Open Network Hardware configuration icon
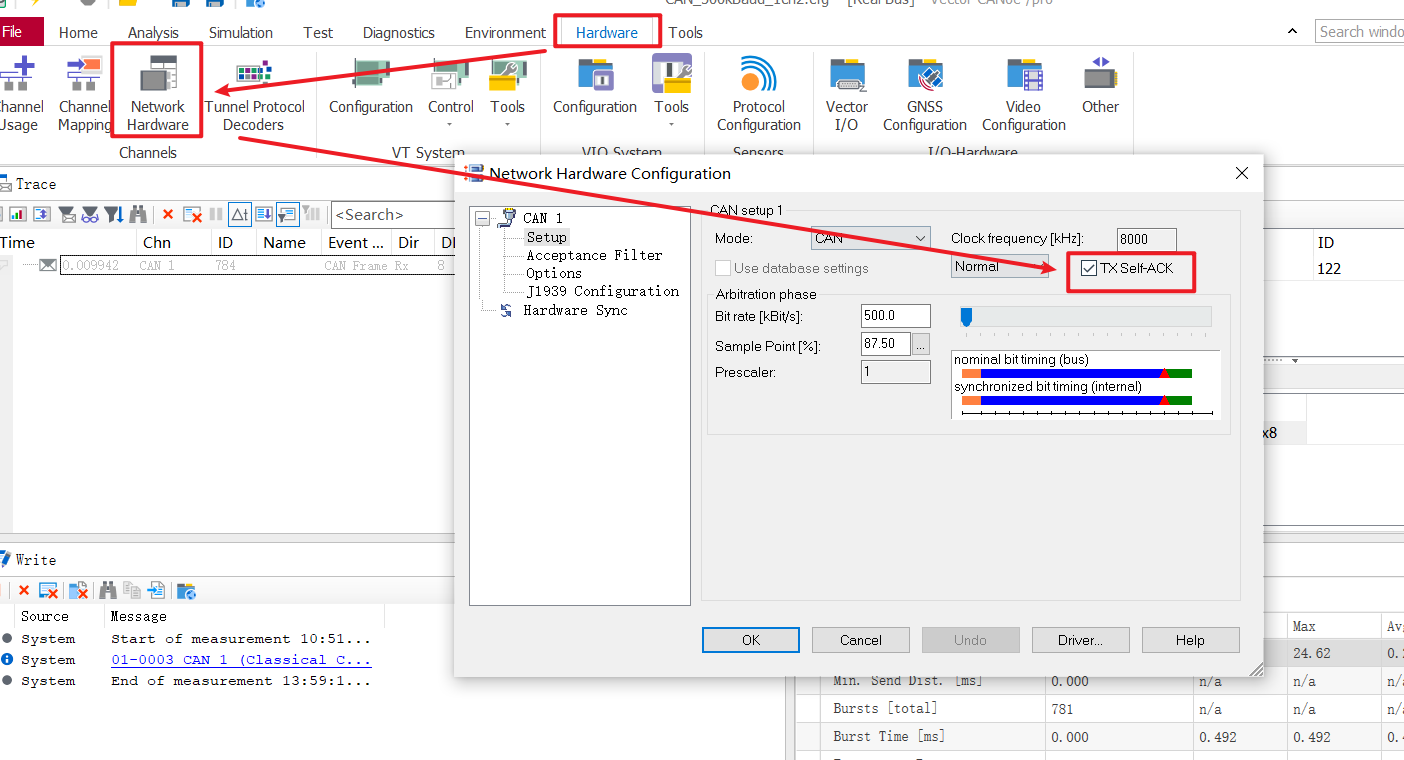The width and height of the screenshot is (1404, 760). tap(158, 93)
